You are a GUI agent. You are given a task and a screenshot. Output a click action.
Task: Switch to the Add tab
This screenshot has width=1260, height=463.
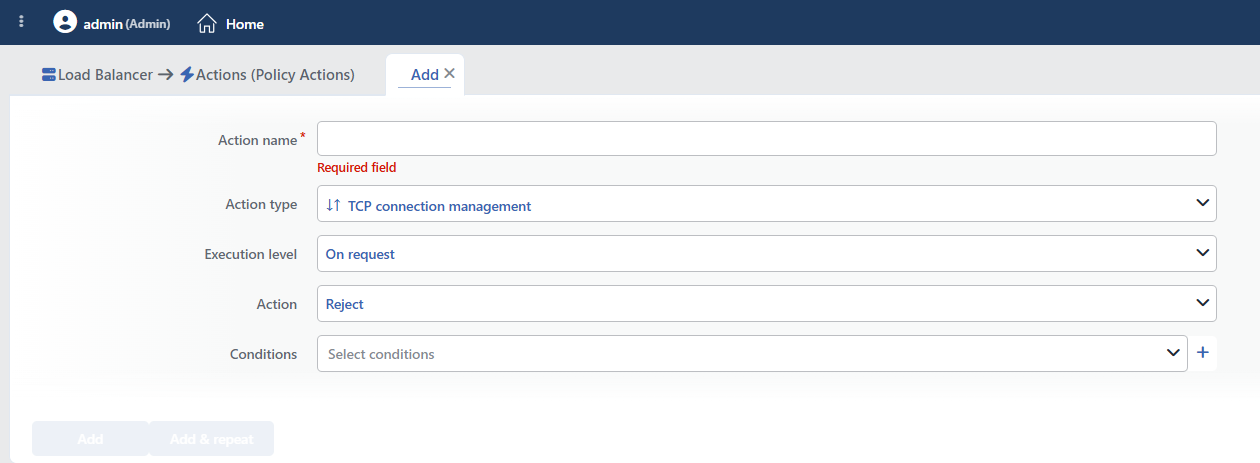[x=424, y=75]
